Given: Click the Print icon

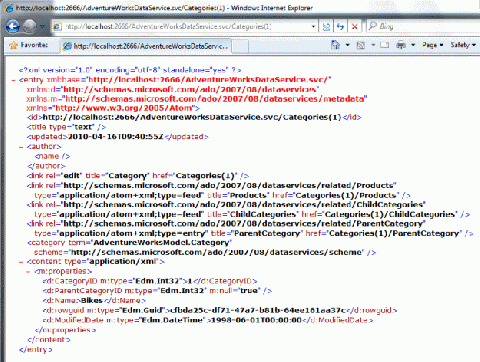Looking at the screenshot, I should (401, 45).
